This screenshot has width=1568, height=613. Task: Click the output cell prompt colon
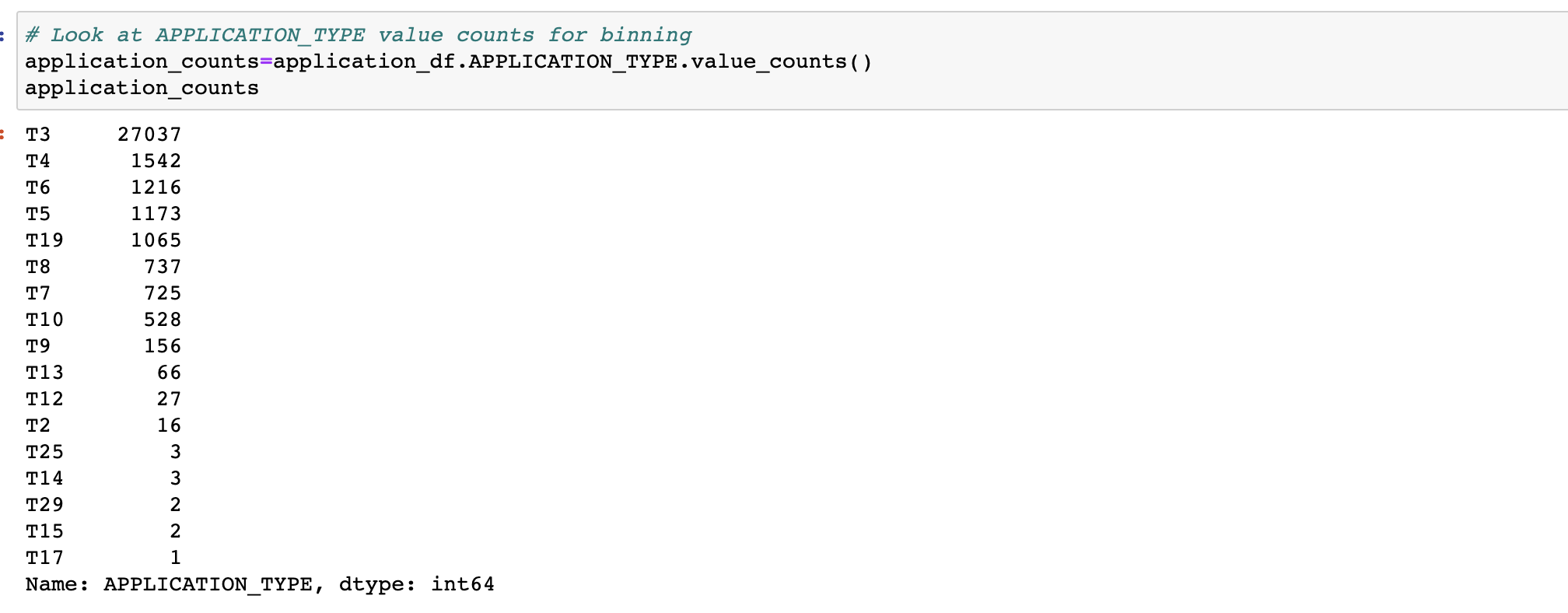(x=2, y=135)
